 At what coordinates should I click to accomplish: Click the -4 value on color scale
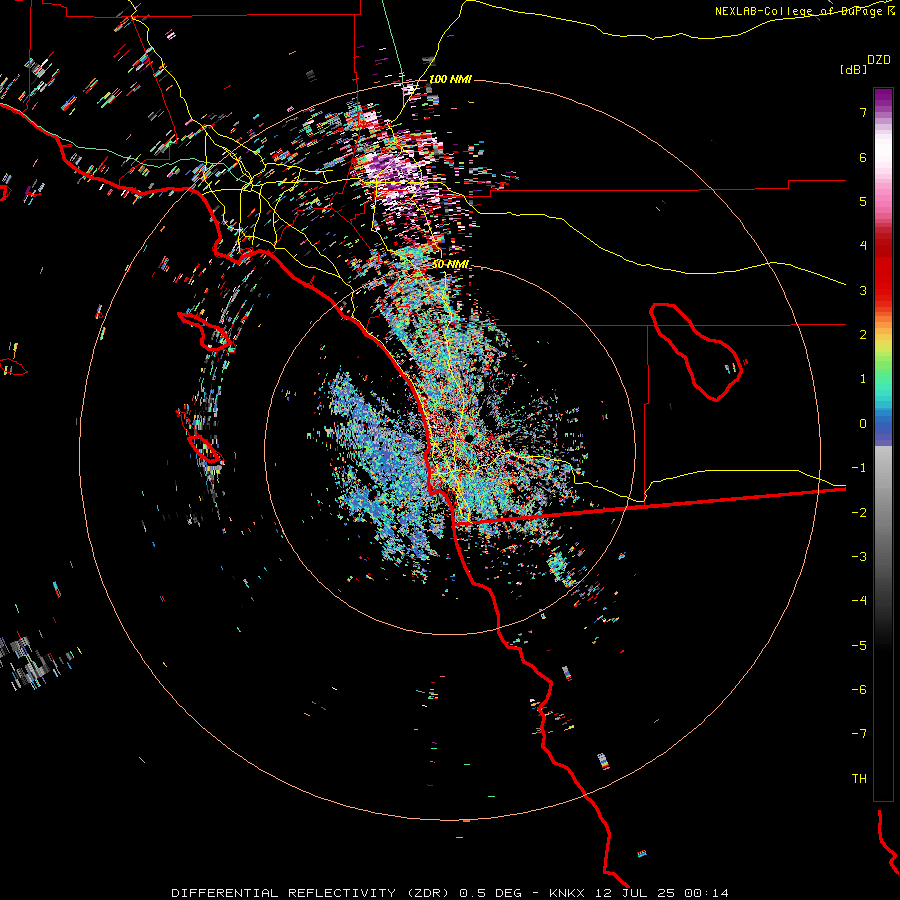click(x=859, y=601)
